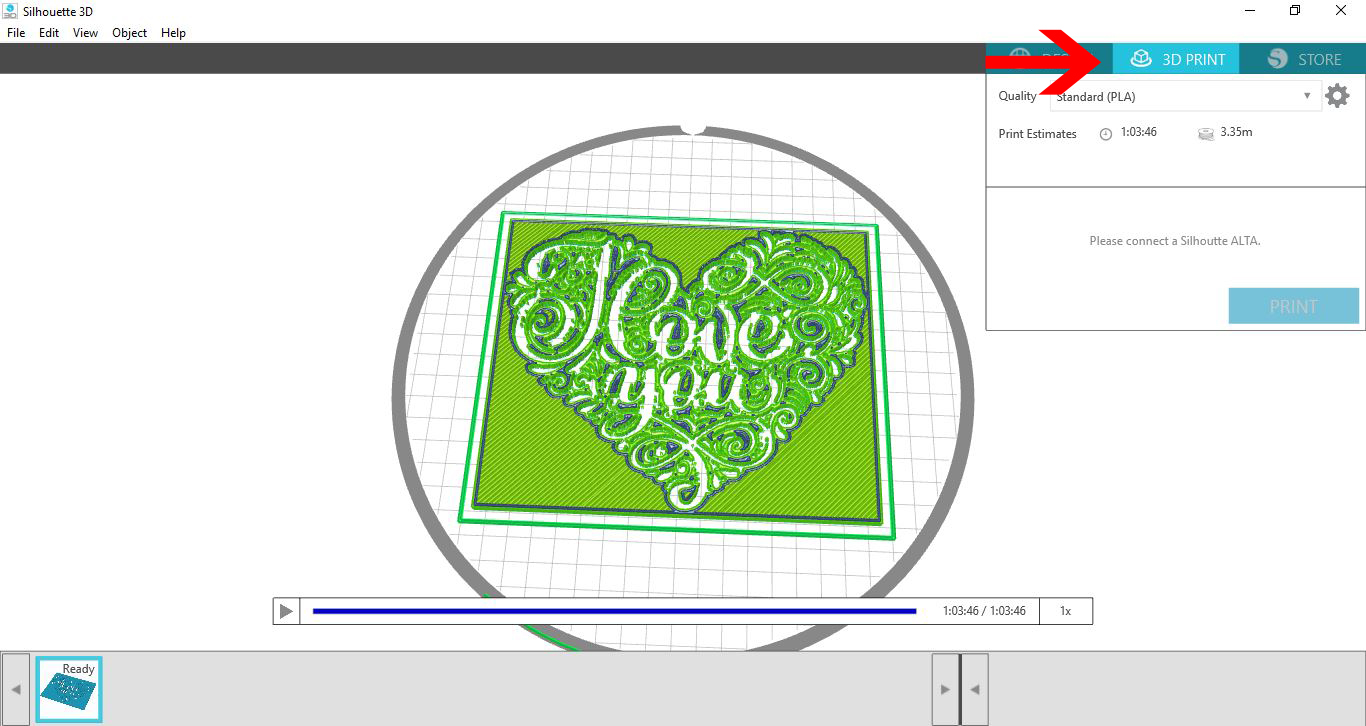Minimize the Silhouette 3D window
The image size is (1366, 726).
tap(1250, 11)
